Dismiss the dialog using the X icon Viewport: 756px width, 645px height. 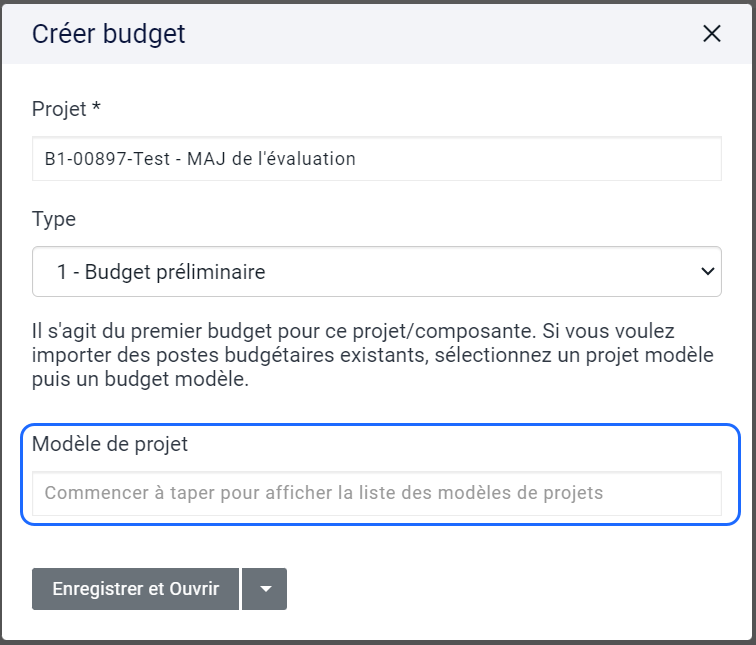(712, 34)
